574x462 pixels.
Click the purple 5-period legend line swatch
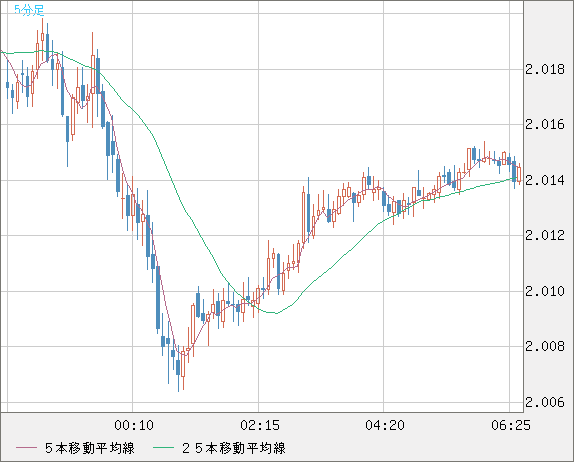click(x=26, y=448)
